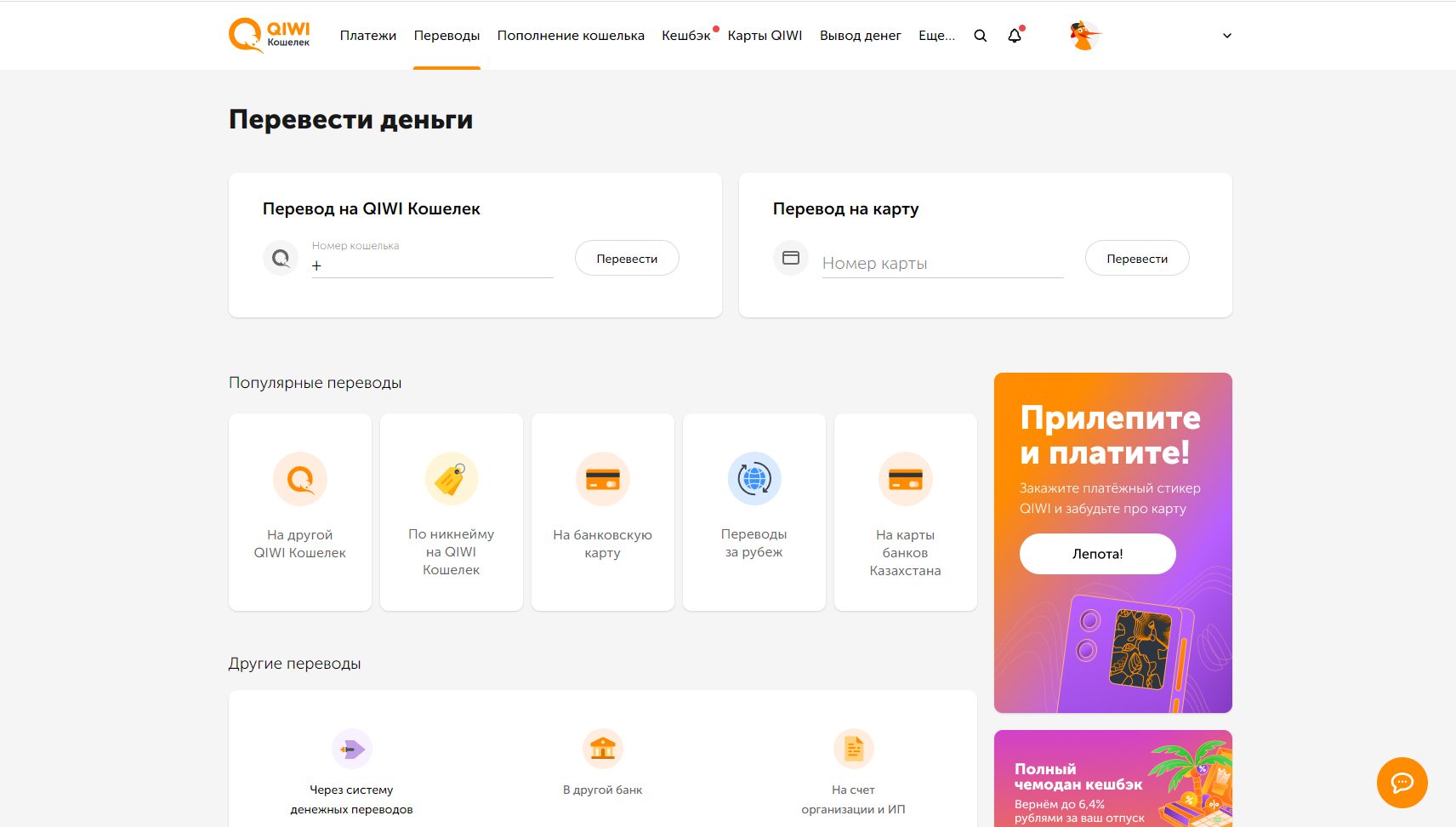Open Переводы за рубеж text link
This screenshot has width=1456, height=827.
(754, 543)
